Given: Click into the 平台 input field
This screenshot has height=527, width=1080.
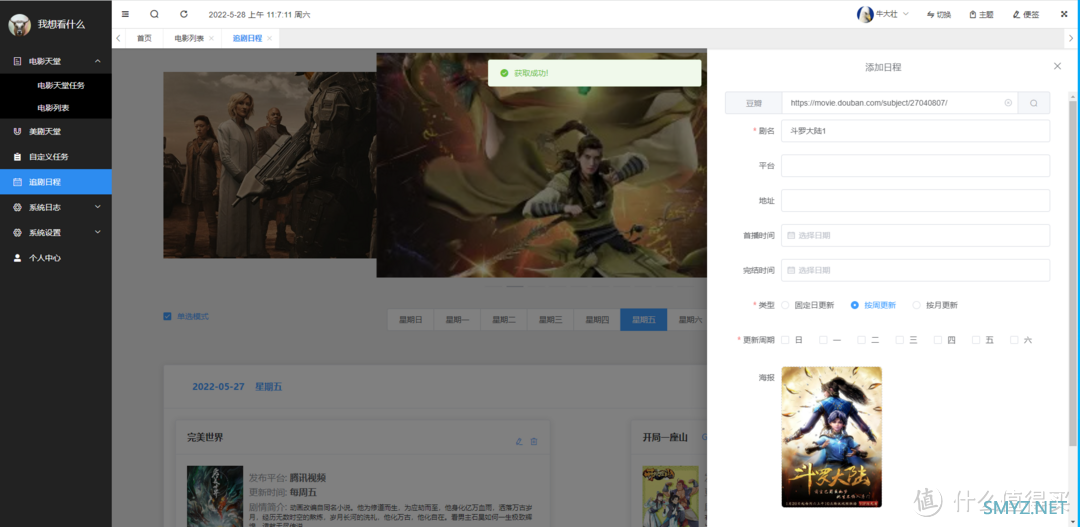Looking at the screenshot, I should (x=915, y=165).
